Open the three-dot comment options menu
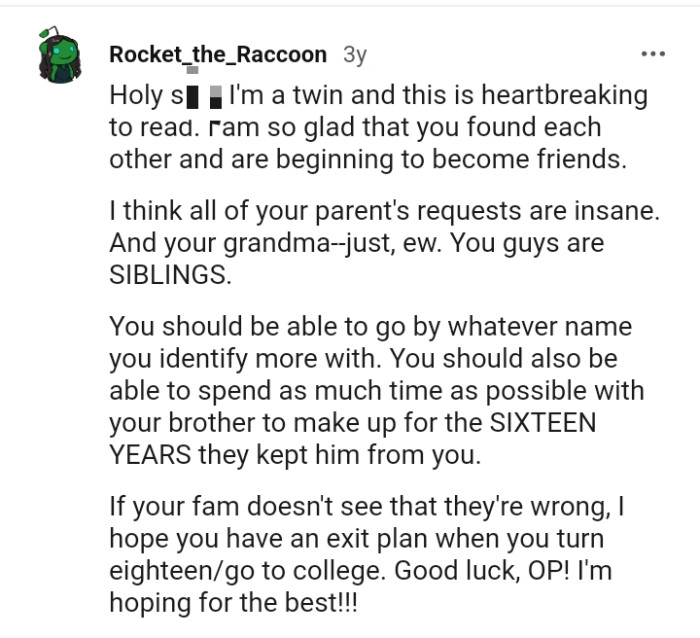The image size is (700, 638). point(652,54)
